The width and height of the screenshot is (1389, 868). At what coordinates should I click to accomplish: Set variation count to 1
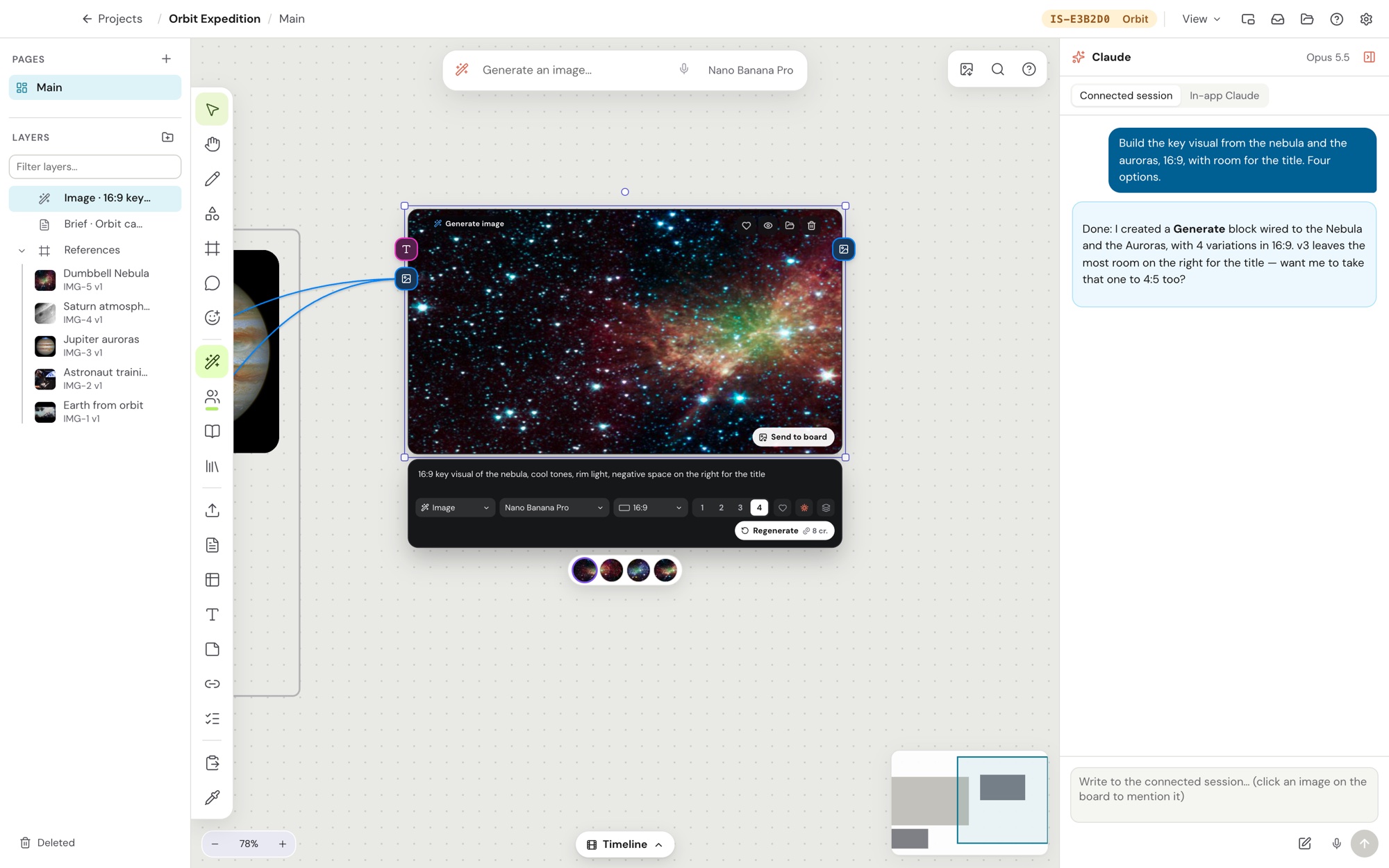[x=702, y=508]
